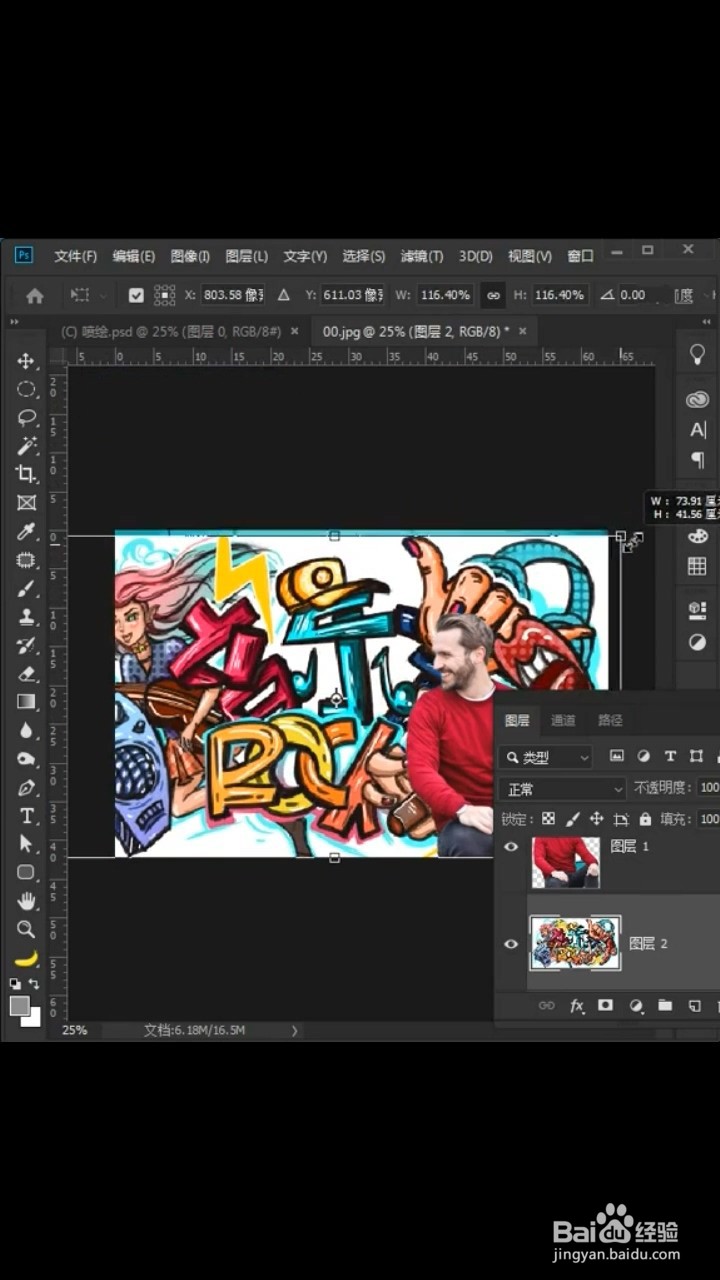Open the Learn lightbulb panel

tap(697, 353)
